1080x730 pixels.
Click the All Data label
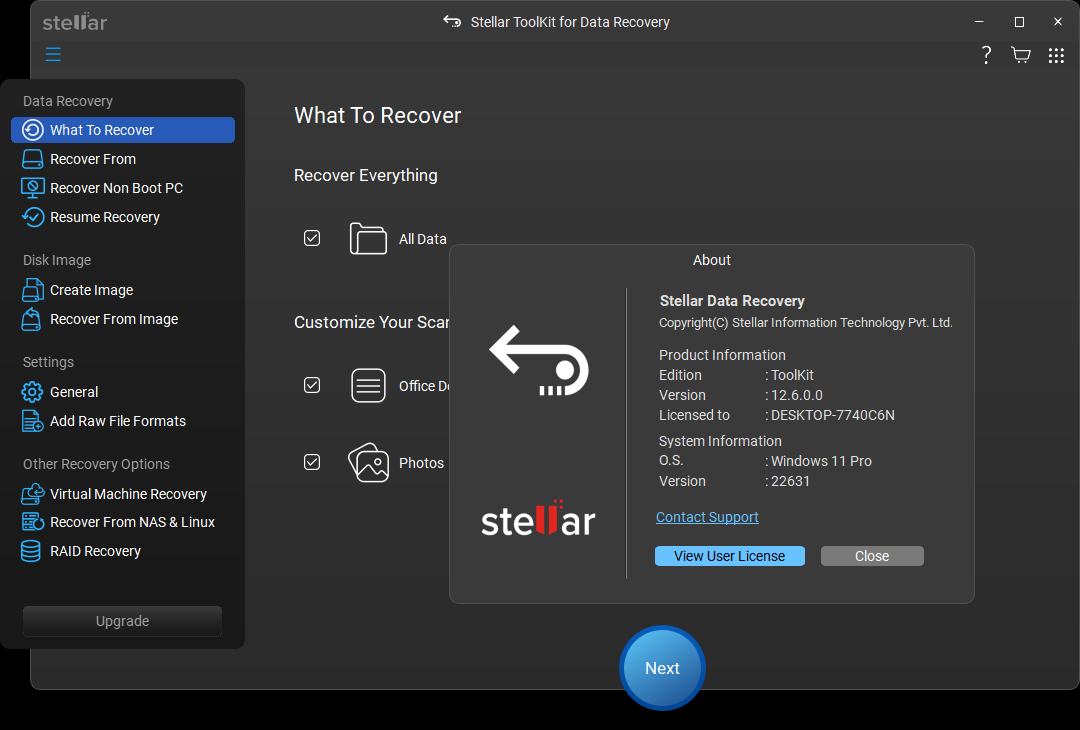[x=423, y=239]
